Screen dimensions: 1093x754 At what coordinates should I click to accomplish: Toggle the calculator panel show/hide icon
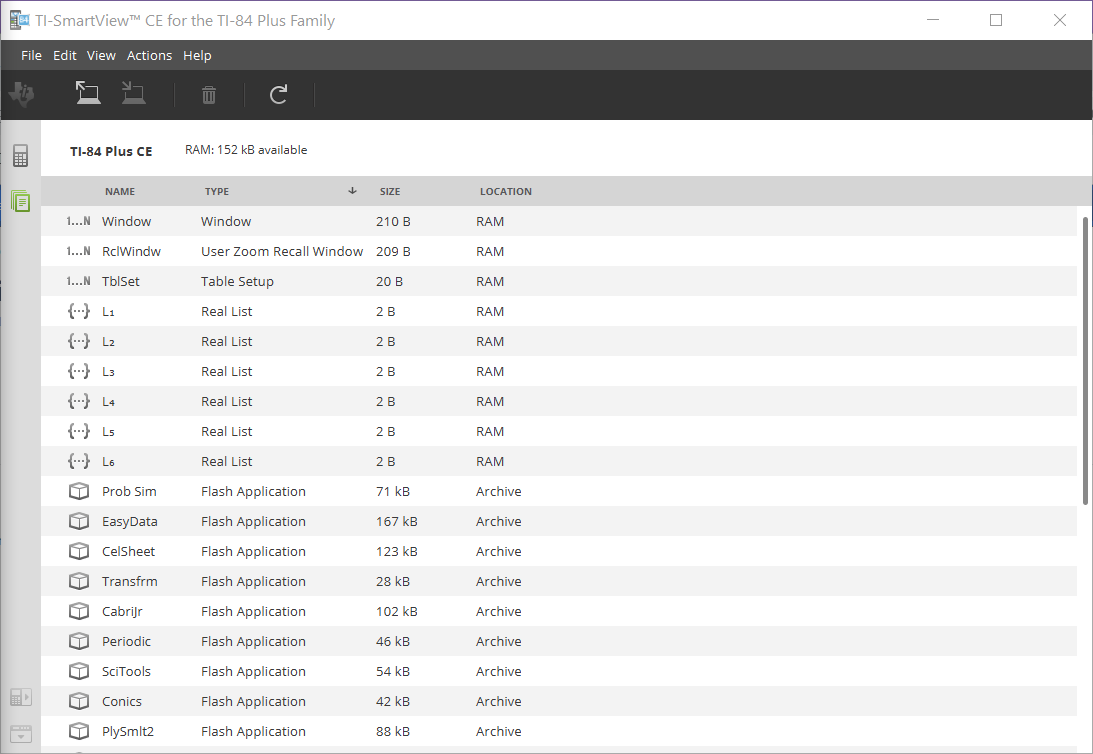point(20,697)
